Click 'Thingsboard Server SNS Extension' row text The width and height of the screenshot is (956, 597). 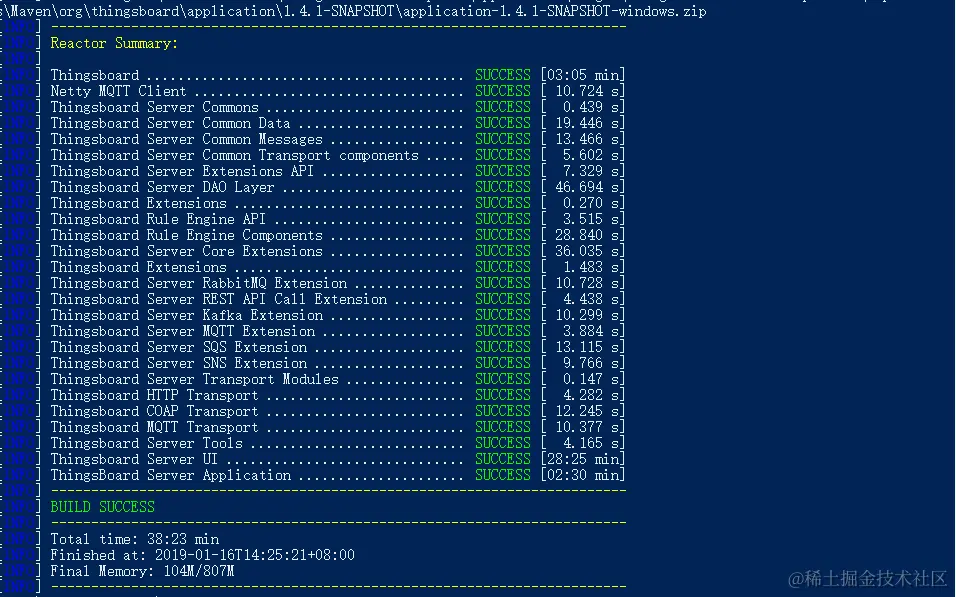179,363
